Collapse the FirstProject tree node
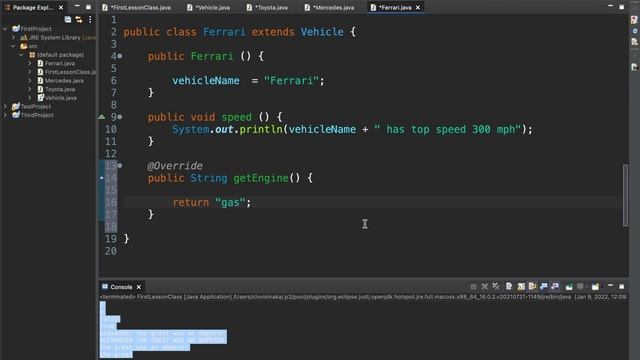Screen dimensions: 640x360 (x=5, y=29)
